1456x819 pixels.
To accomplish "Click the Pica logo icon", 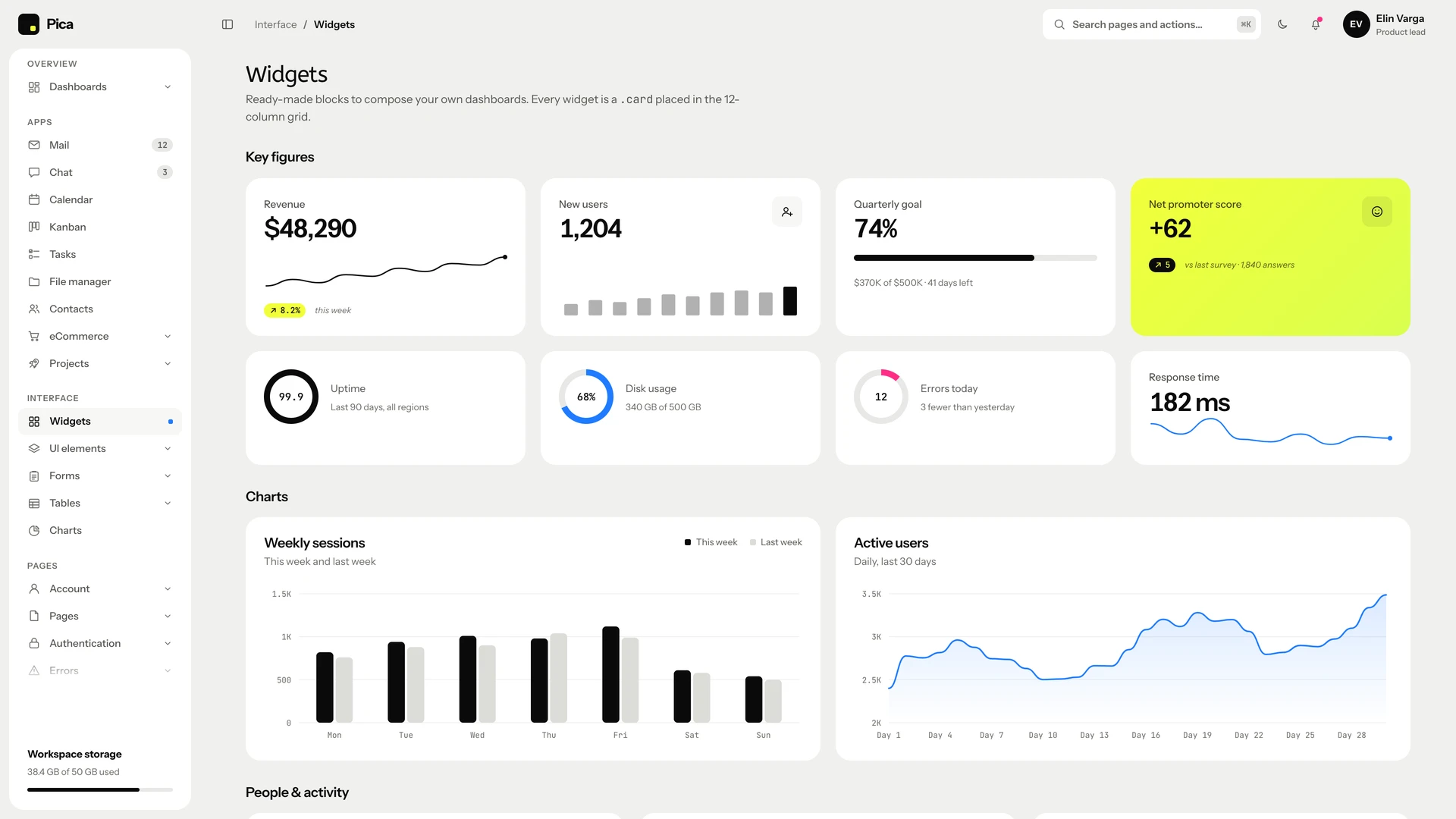I will pos(29,24).
